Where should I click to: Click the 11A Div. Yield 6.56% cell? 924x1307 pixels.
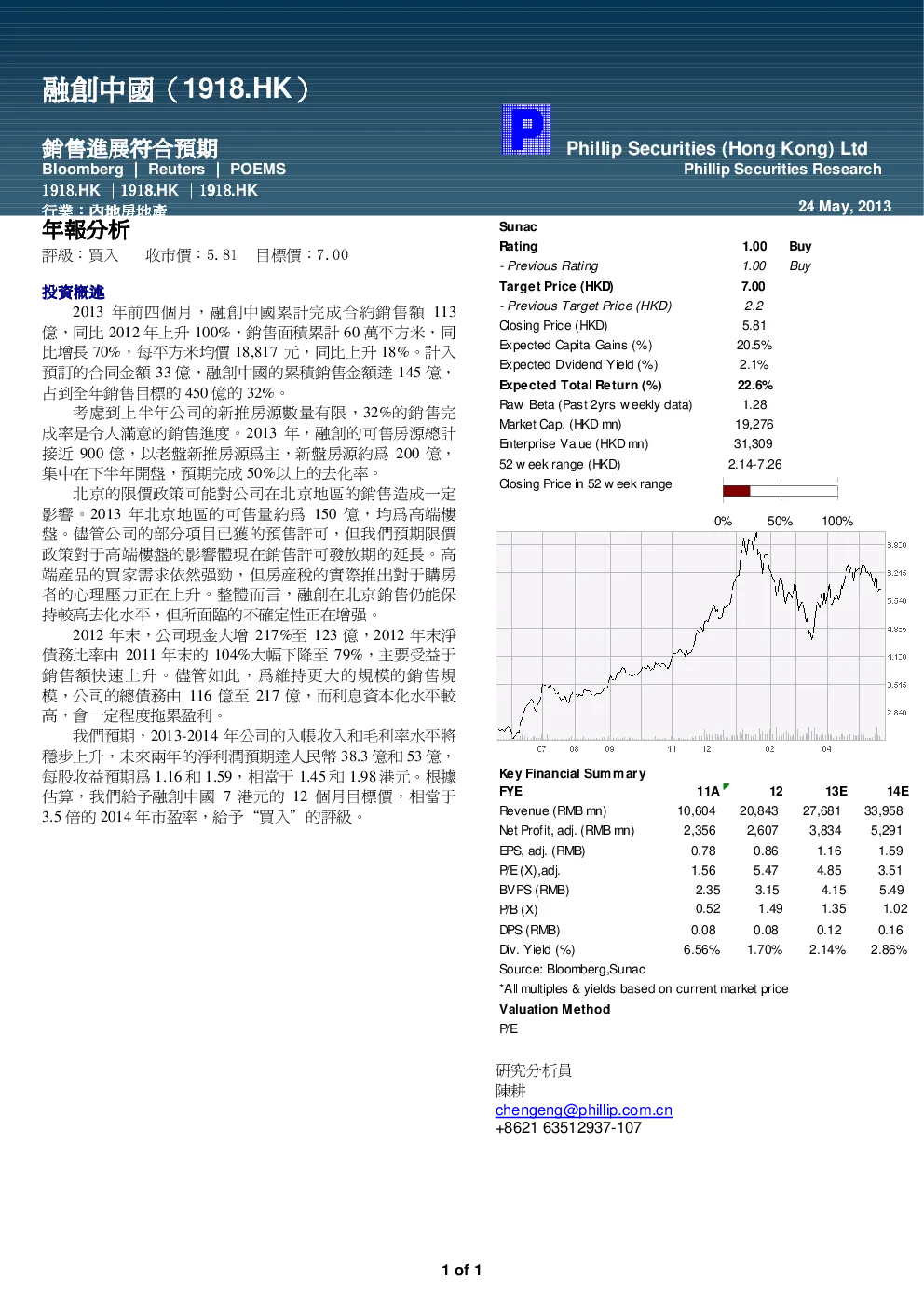(x=702, y=949)
